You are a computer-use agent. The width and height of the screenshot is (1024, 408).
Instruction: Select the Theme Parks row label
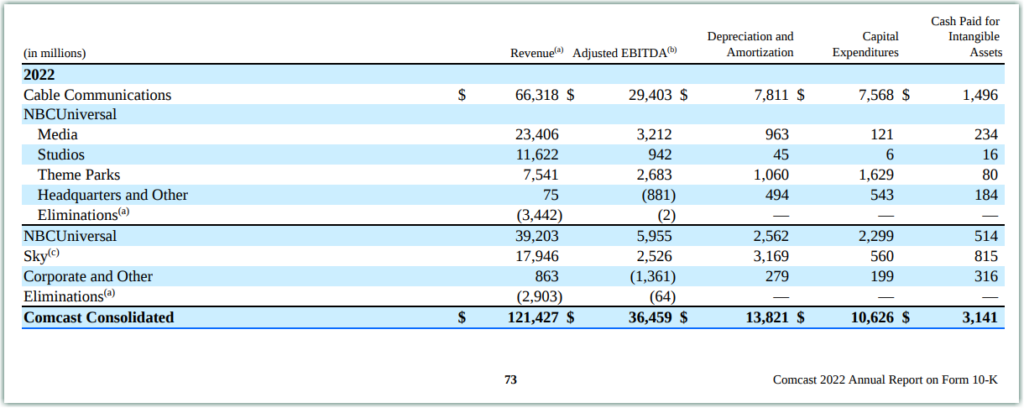point(80,175)
